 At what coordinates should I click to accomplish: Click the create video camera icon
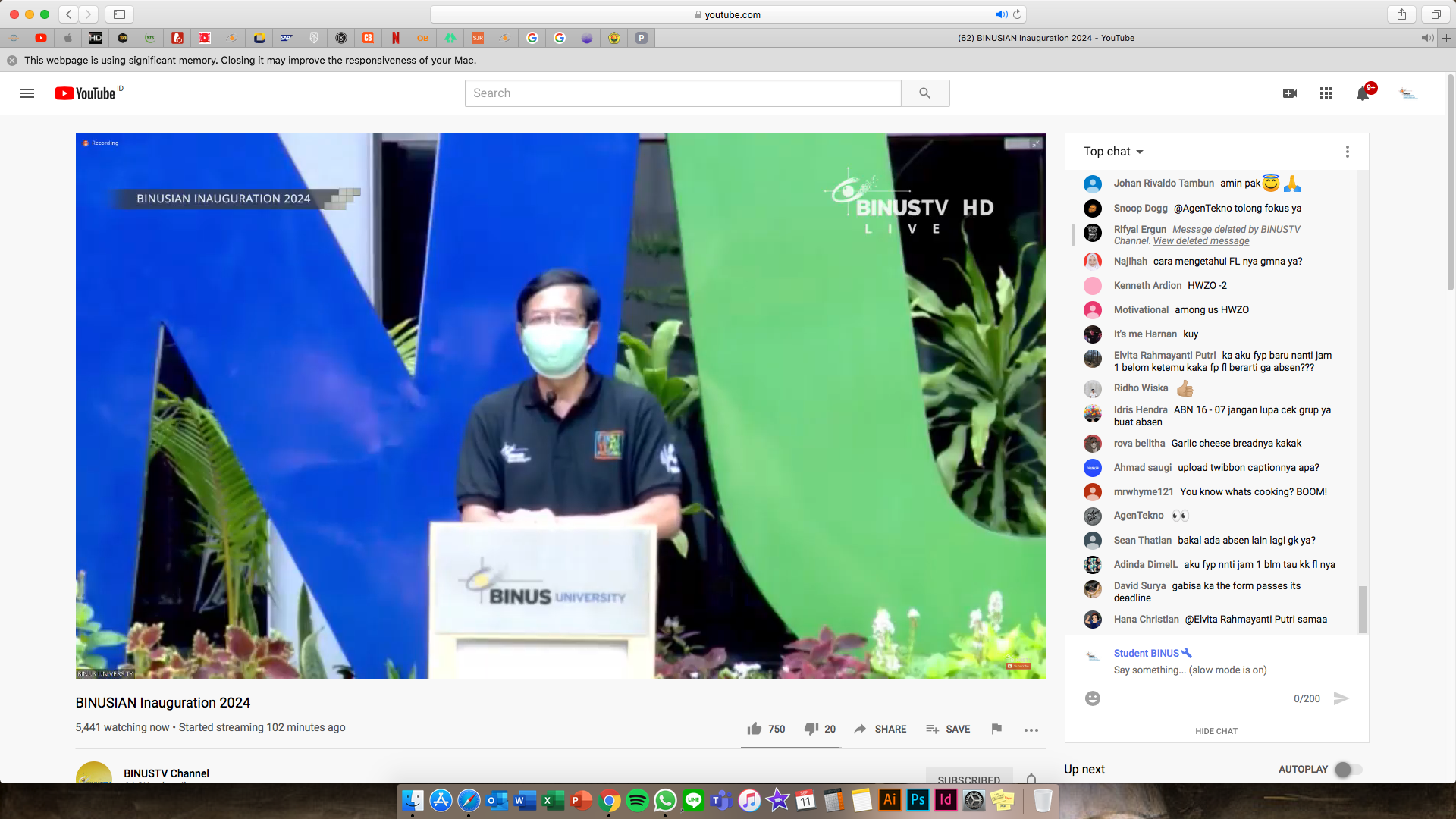(1289, 93)
